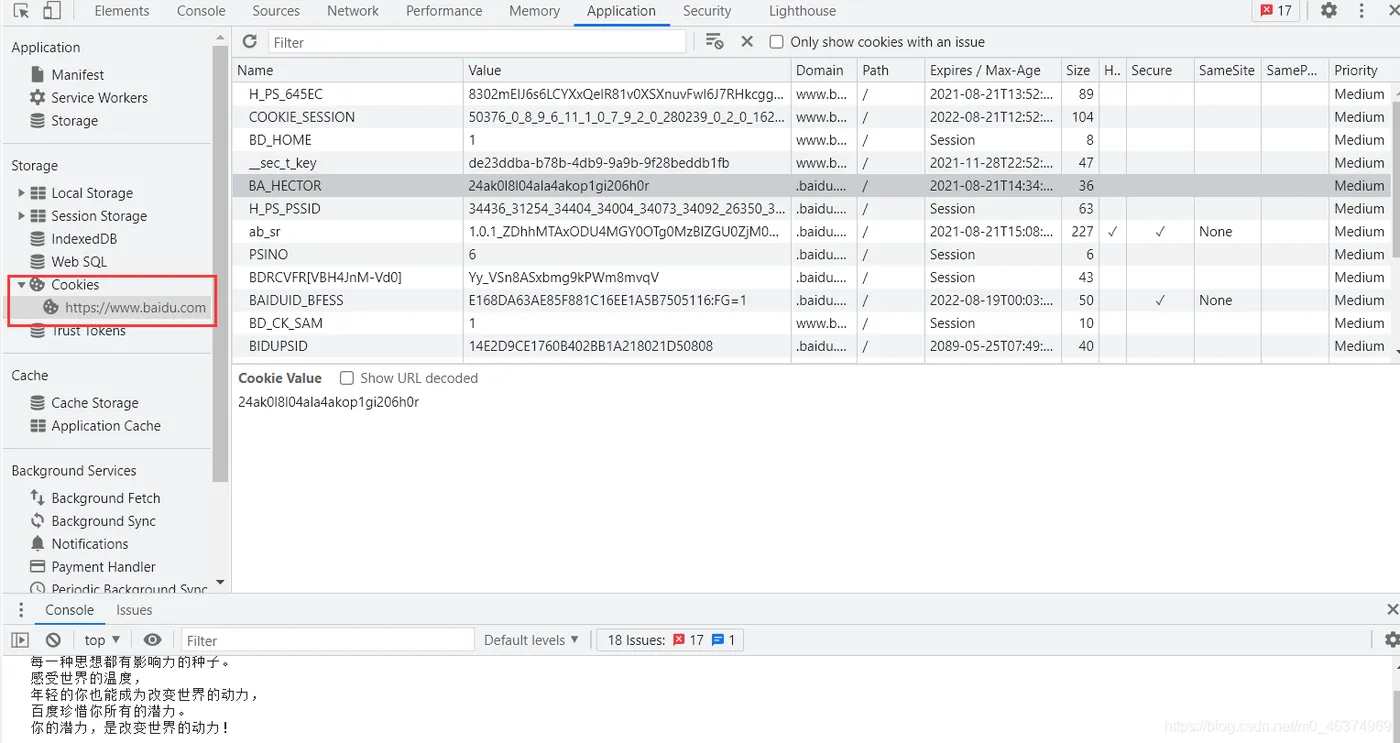The image size is (1400, 743).
Task: Open the Default levels log dropdown
Action: [x=531, y=640]
